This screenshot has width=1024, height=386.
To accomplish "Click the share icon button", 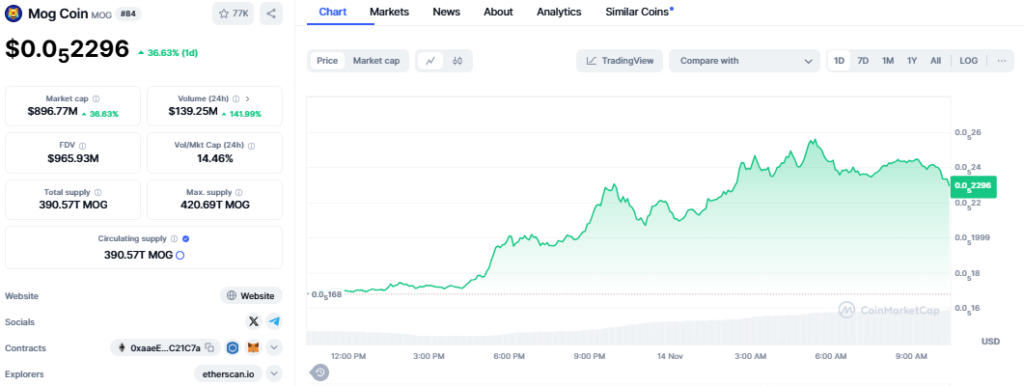I will 271,14.
